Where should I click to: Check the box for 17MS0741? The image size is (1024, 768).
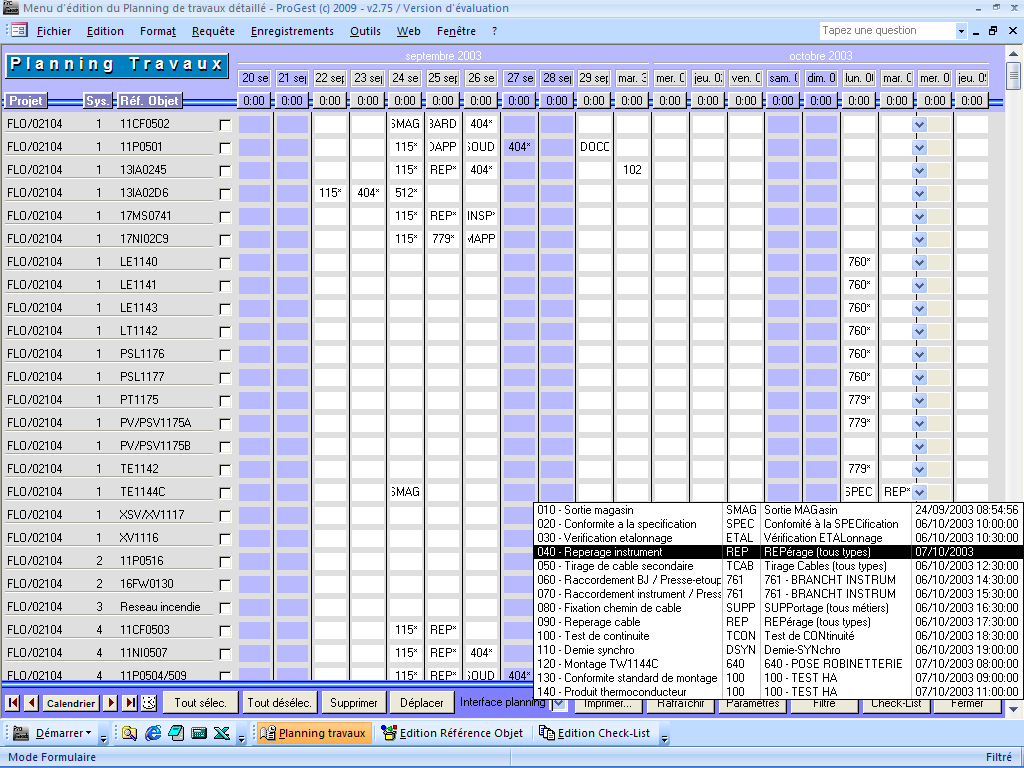click(x=225, y=217)
